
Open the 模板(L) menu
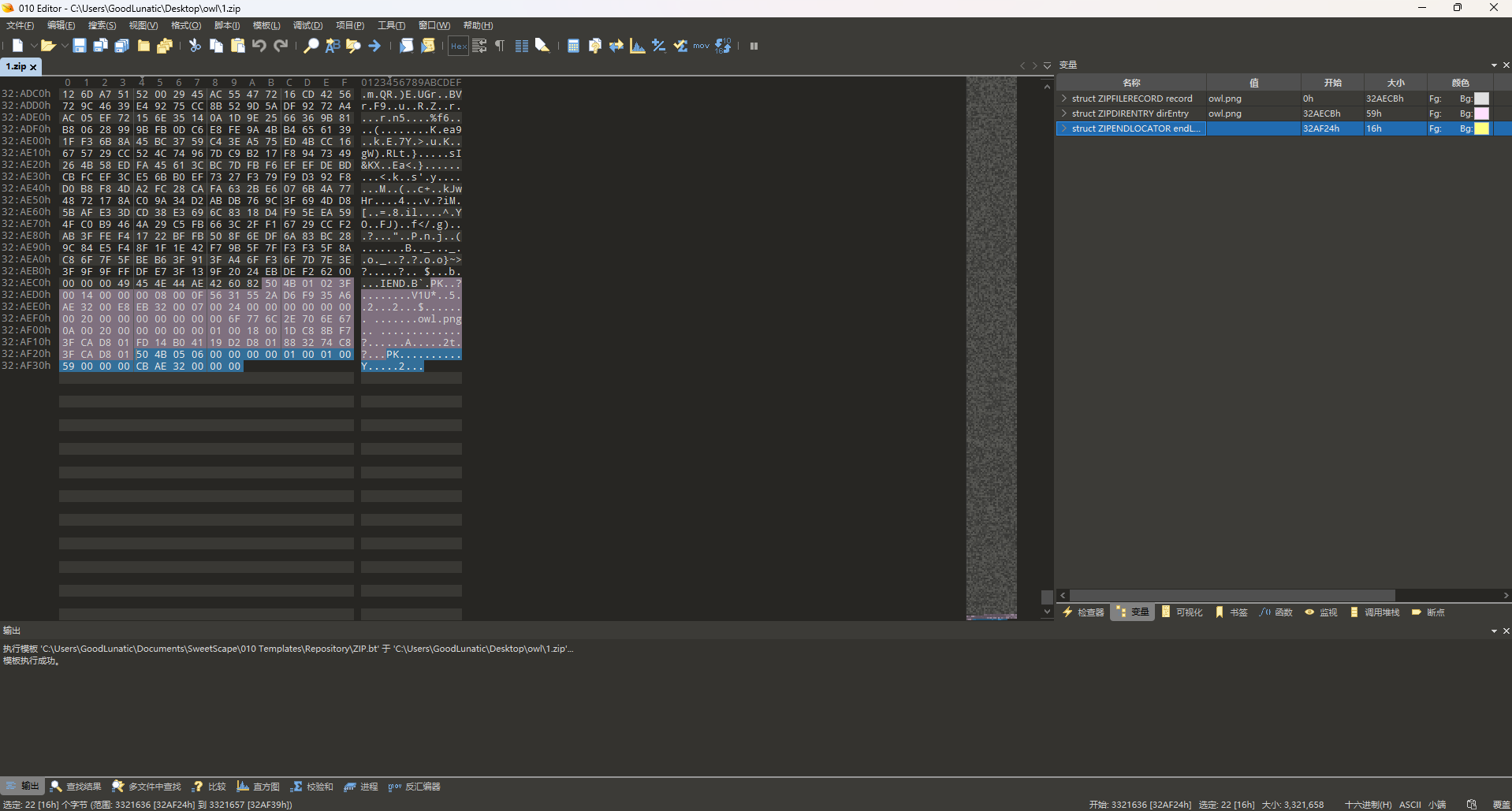click(266, 25)
